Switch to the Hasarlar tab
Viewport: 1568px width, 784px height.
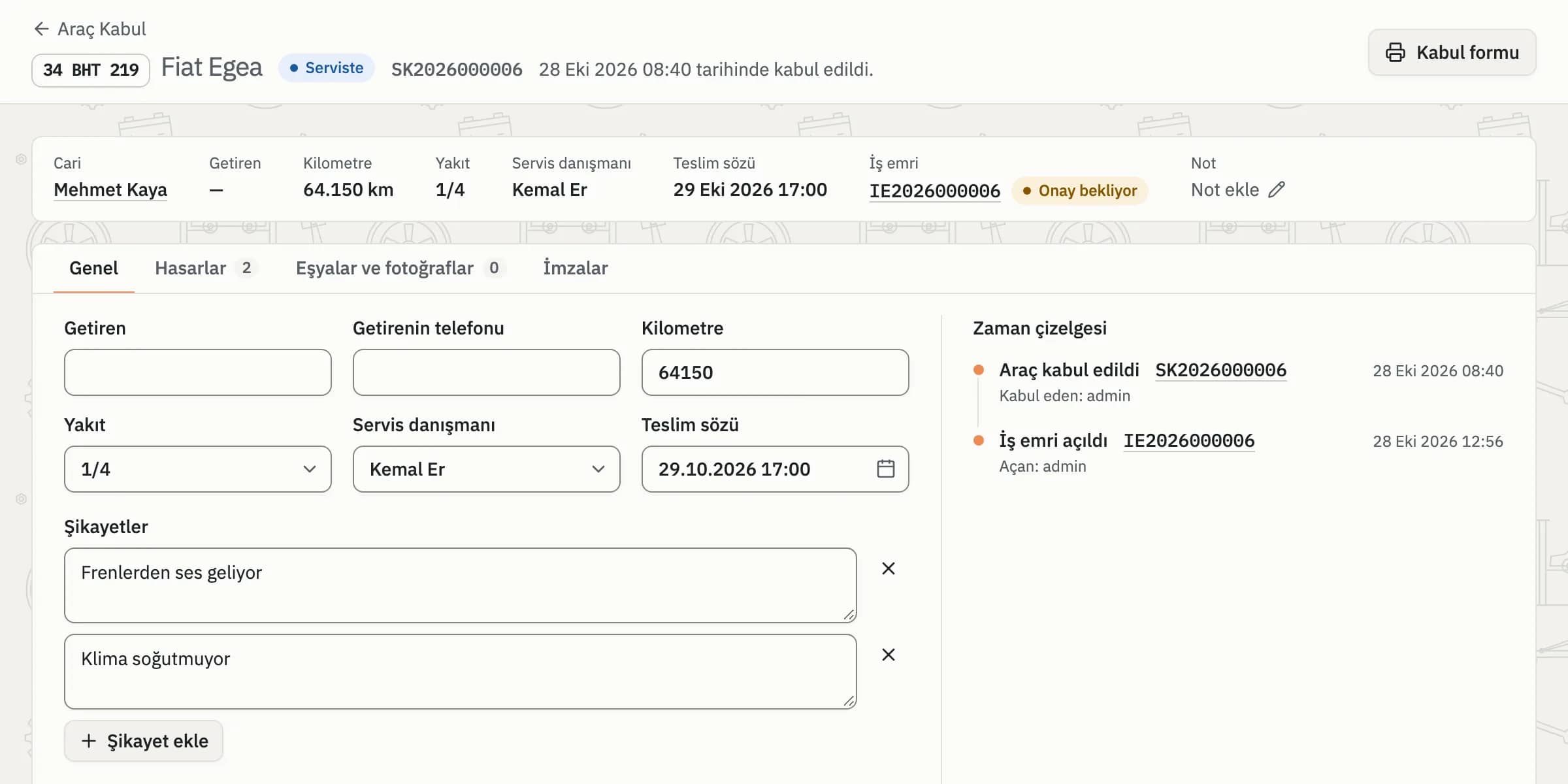point(206,268)
